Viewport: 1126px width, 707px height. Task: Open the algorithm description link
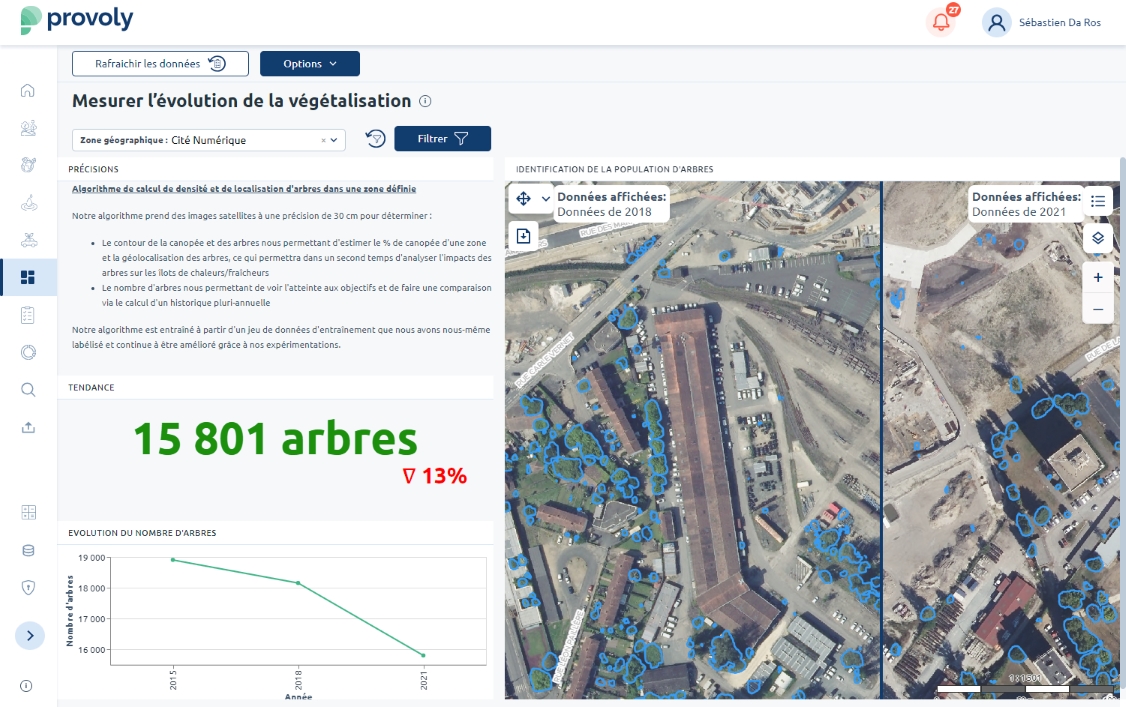244,189
